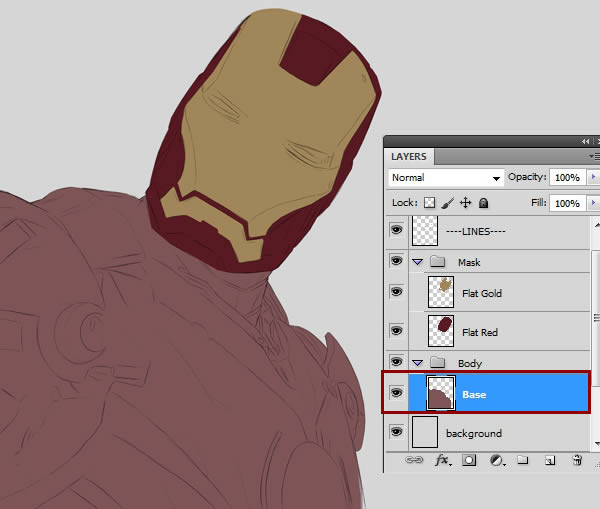This screenshot has height=509, width=600.
Task: Lock transparent pixels
Action: pos(429,202)
